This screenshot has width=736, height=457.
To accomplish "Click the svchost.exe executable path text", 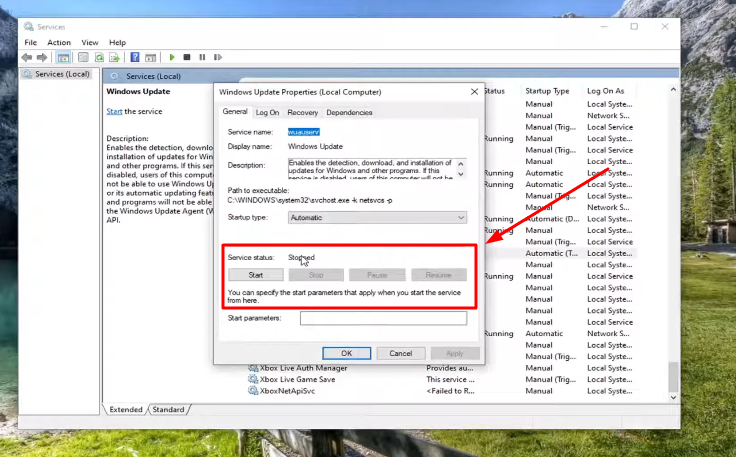I will (x=310, y=200).
